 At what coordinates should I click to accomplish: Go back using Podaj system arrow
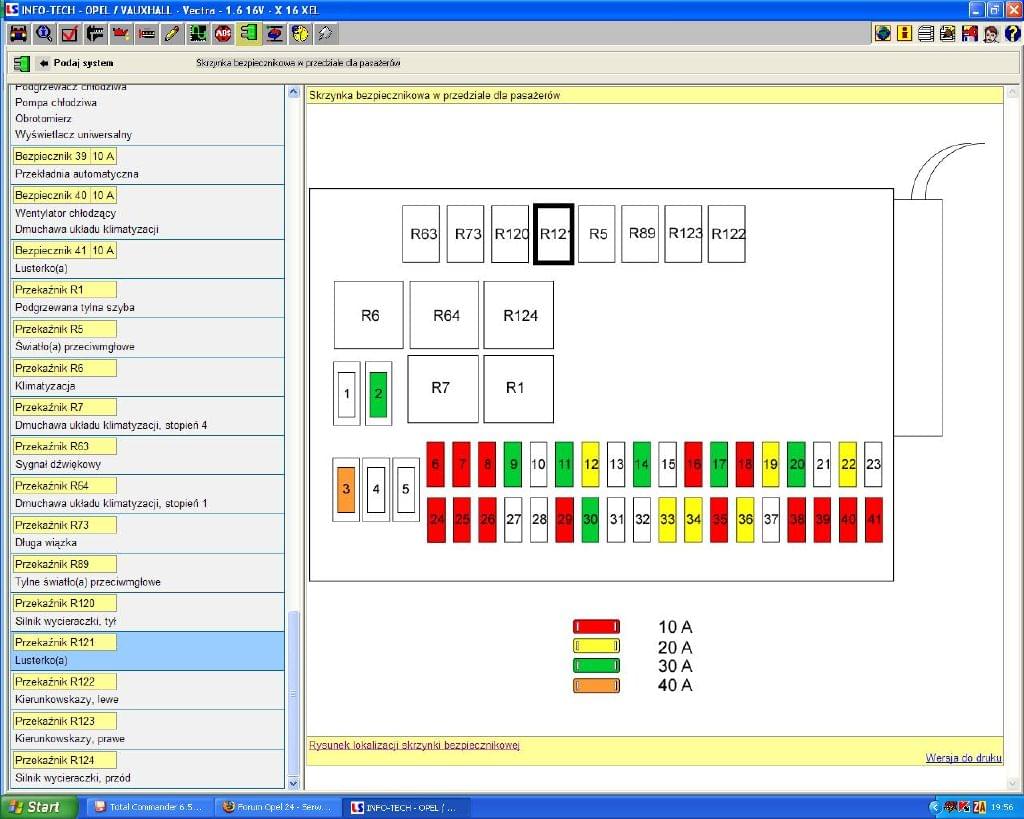(x=76, y=63)
